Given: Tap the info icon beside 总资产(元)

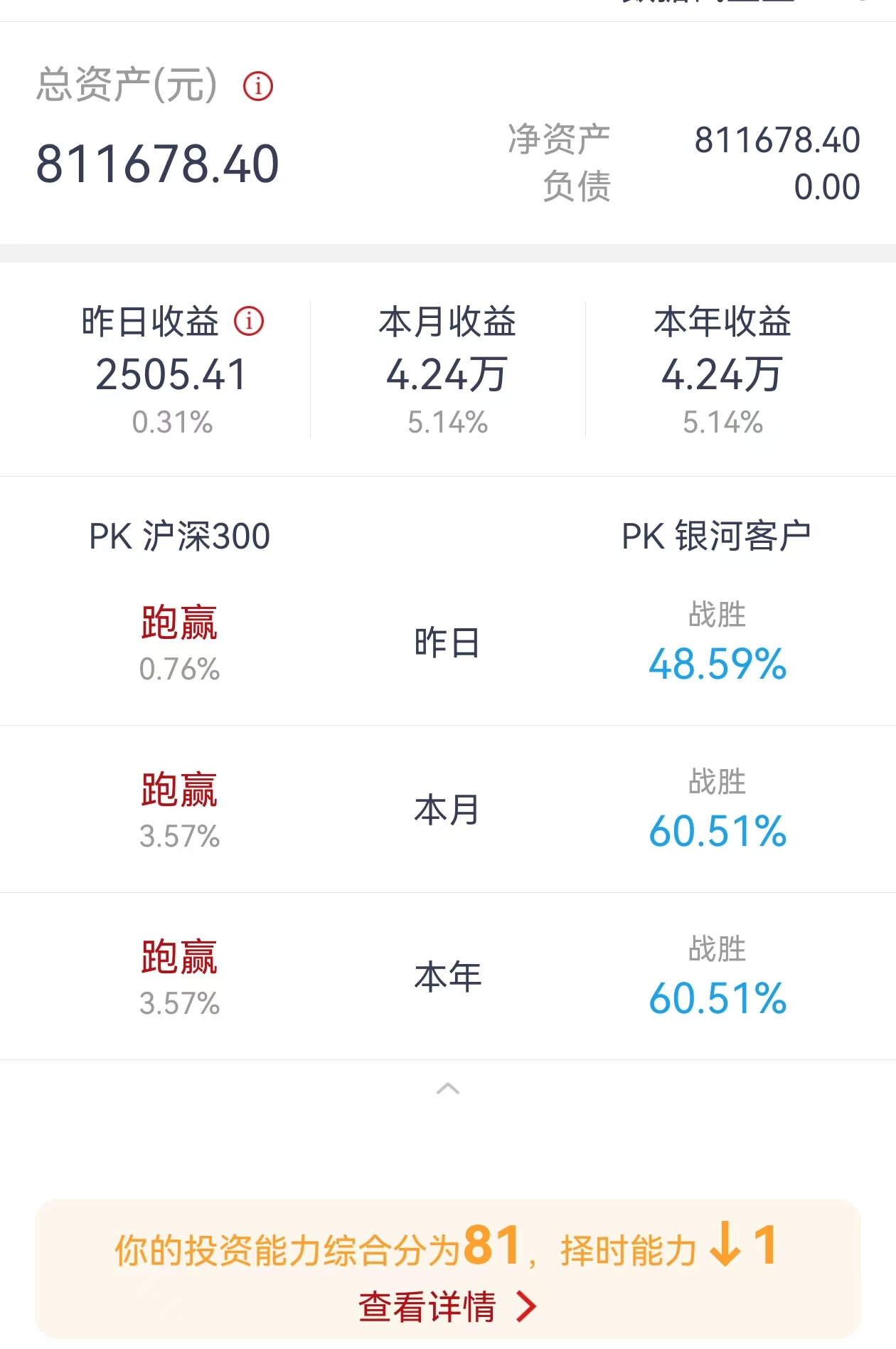Looking at the screenshot, I should coord(257,86).
